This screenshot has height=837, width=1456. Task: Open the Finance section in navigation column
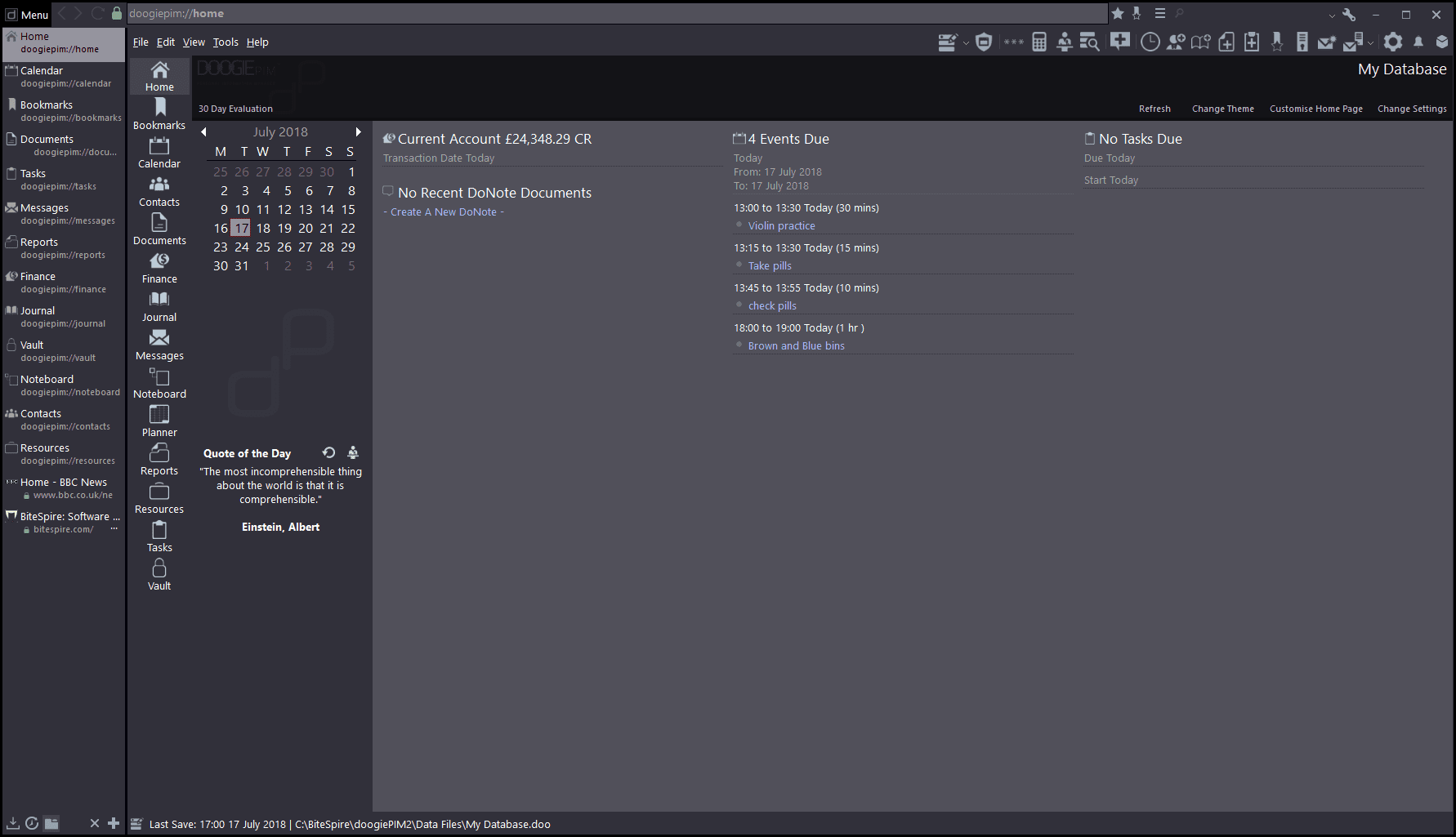[x=159, y=269]
